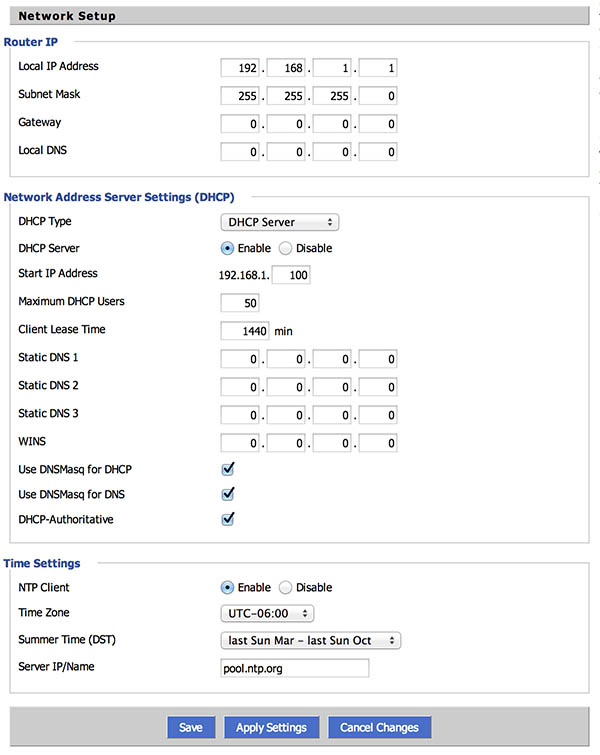The image size is (600, 755).
Task: Click the Local DNS first octet field
Action: [240, 152]
